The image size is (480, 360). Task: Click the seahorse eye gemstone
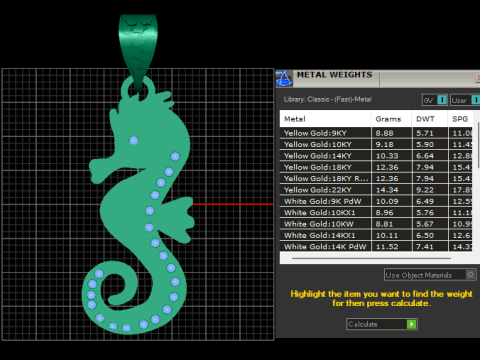point(134,140)
